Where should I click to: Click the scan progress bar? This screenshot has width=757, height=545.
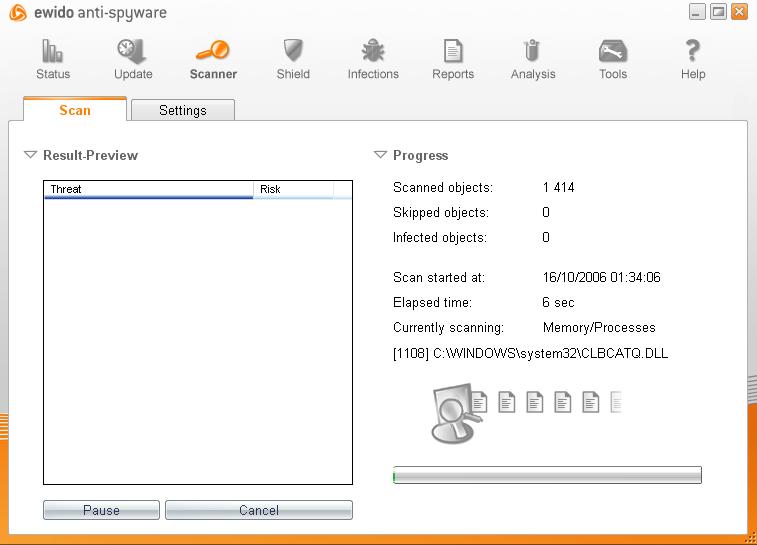tap(547, 475)
